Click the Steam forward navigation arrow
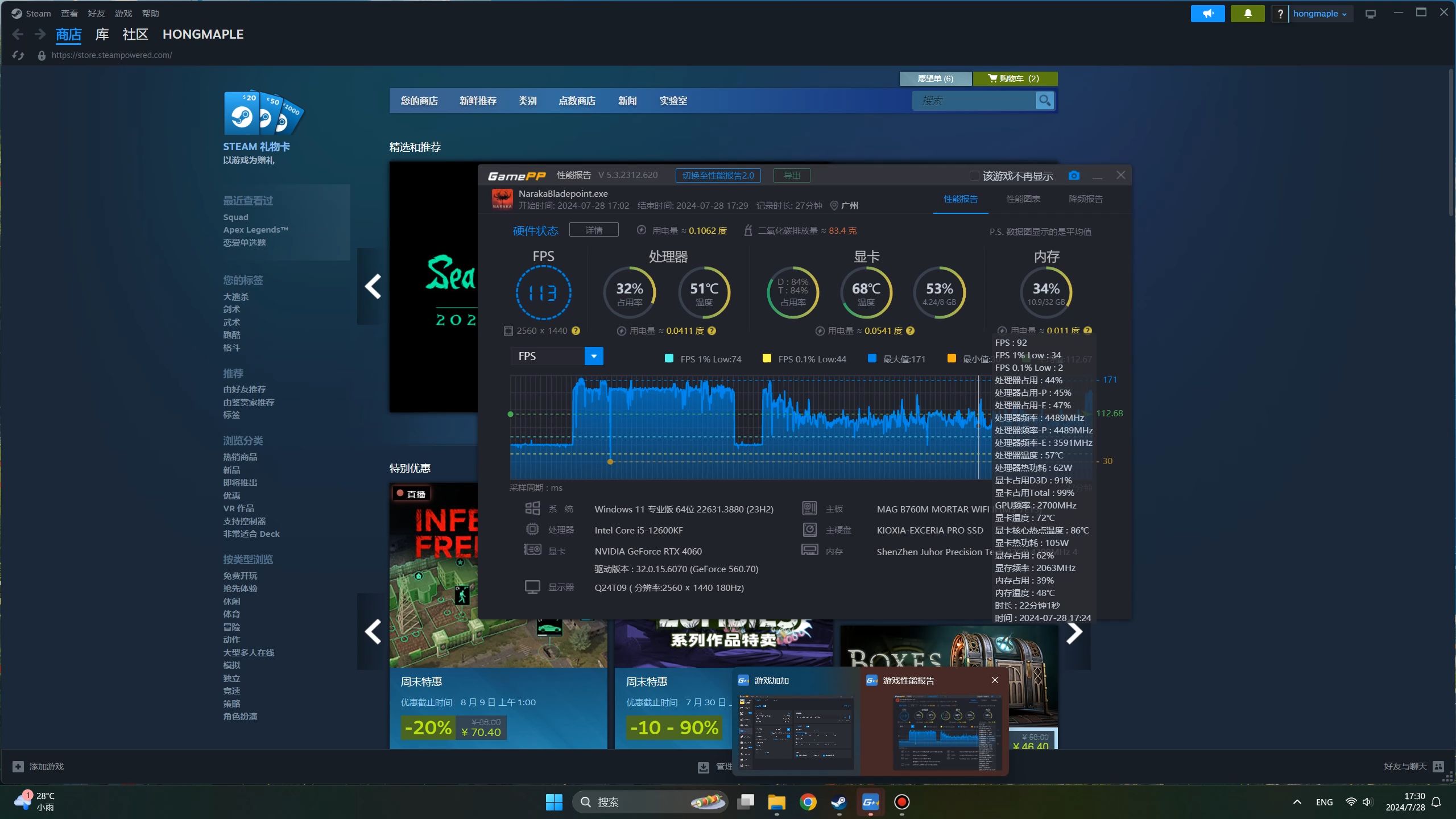This screenshot has height=819, width=1456. [40, 35]
